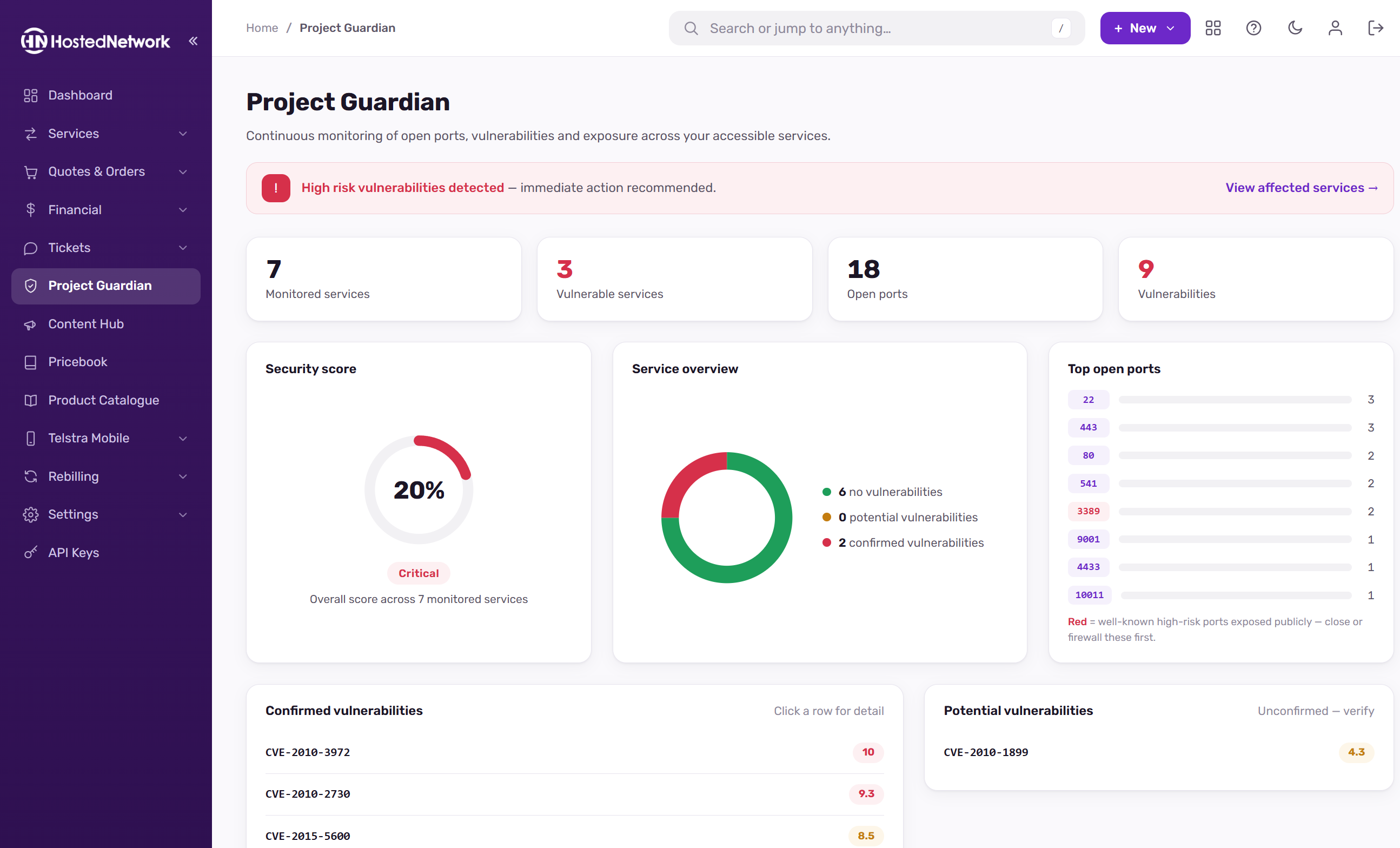Click the Critical score badge
The height and width of the screenshot is (848, 1400).
click(x=419, y=573)
